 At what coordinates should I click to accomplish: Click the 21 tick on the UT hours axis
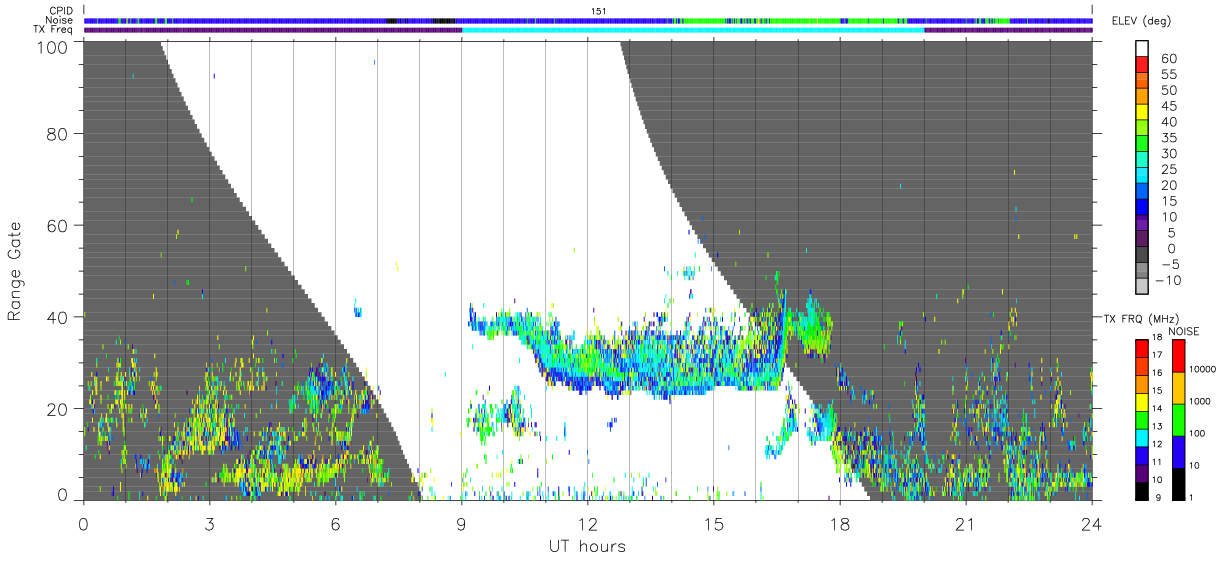[x=966, y=523]
